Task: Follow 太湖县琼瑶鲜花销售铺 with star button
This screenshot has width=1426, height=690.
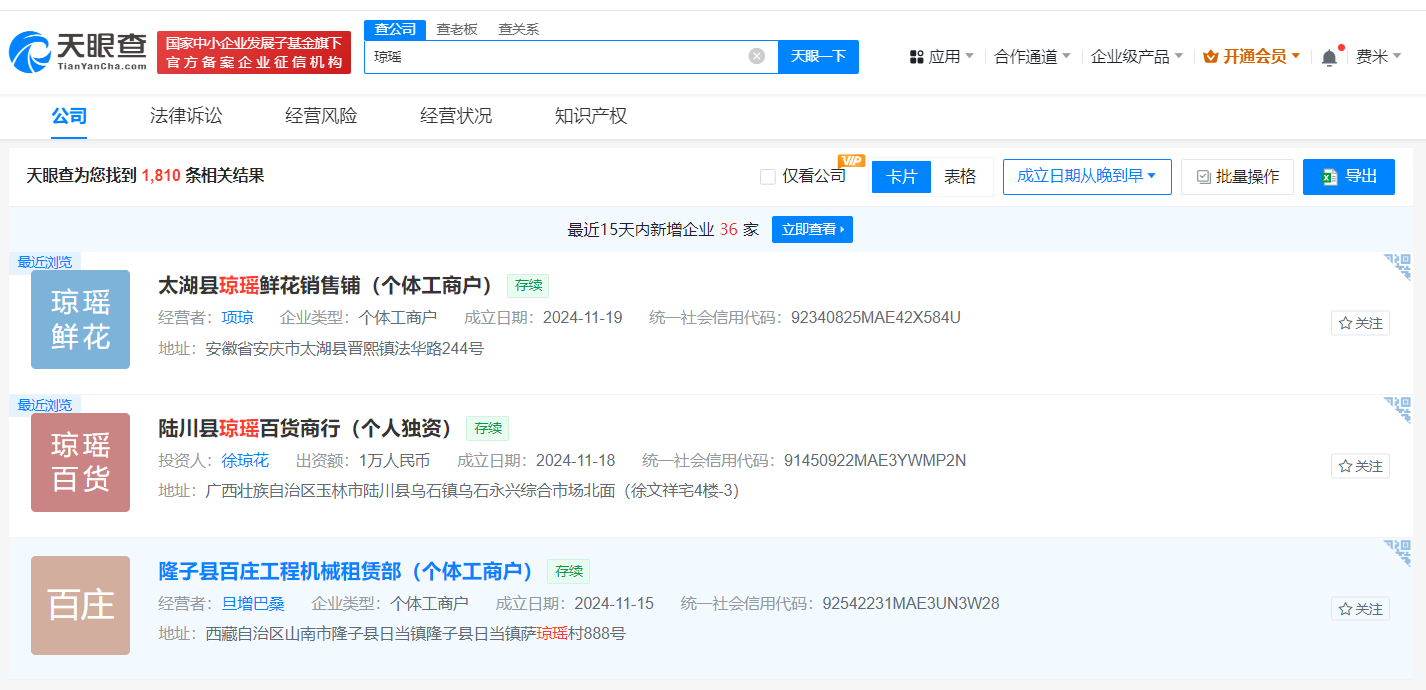Action: 1360,323
